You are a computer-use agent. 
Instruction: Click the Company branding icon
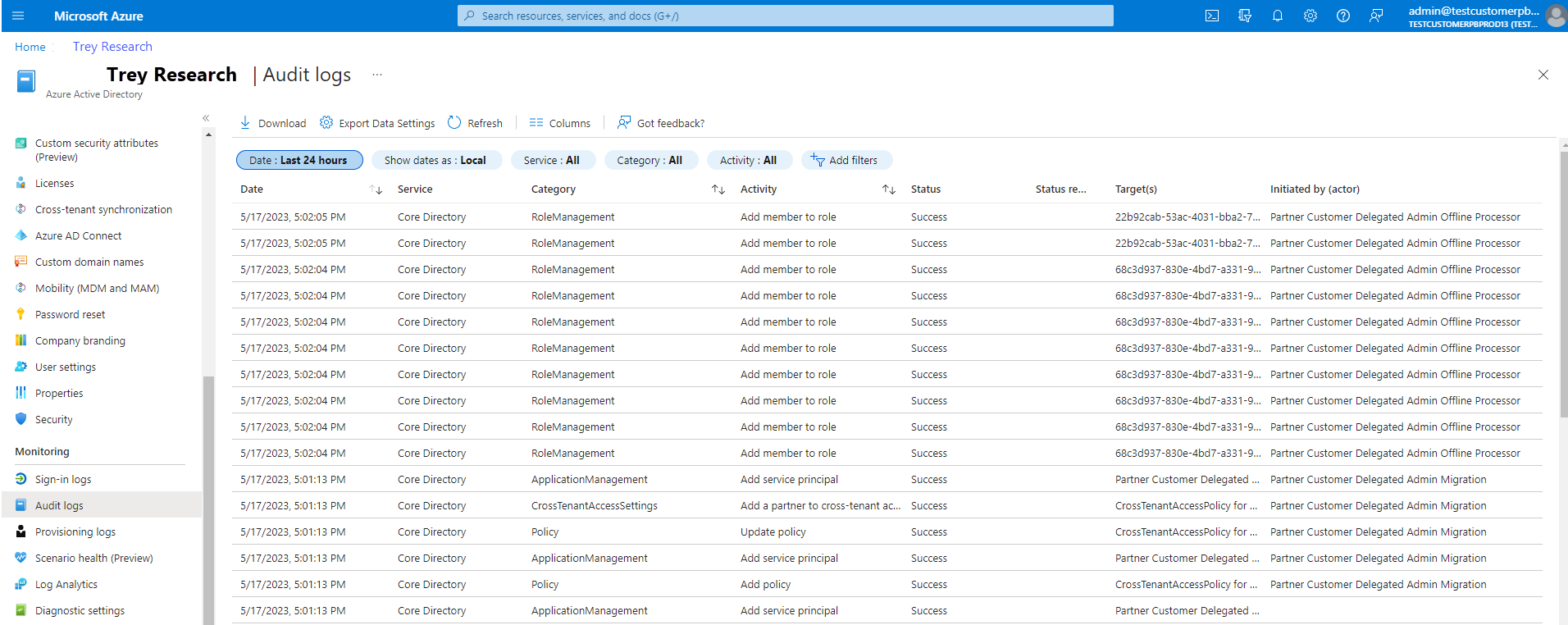(21, 340)
